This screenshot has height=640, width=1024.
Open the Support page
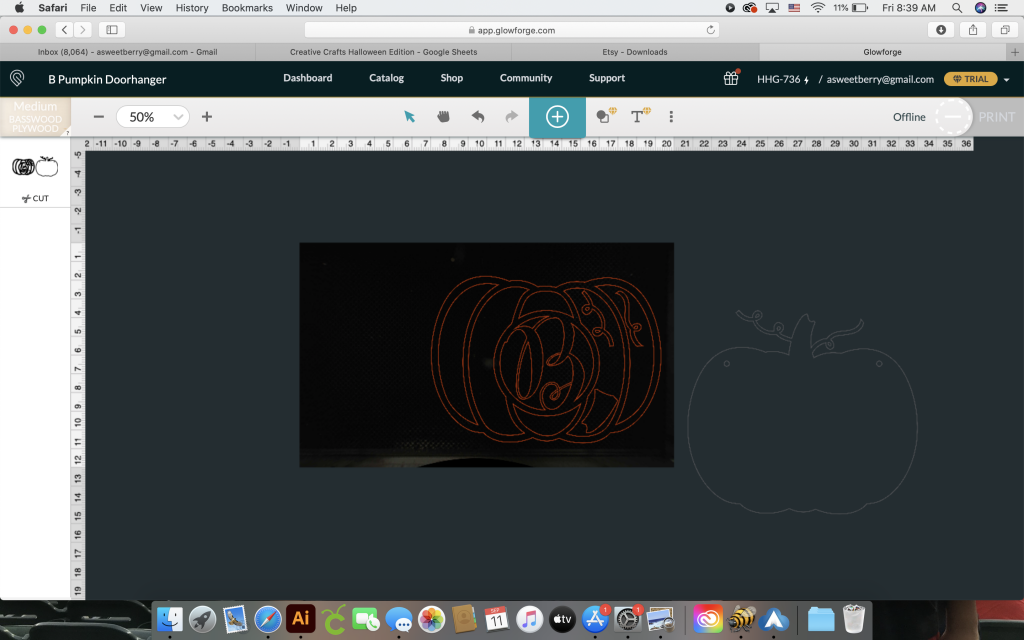click(607, 78)
